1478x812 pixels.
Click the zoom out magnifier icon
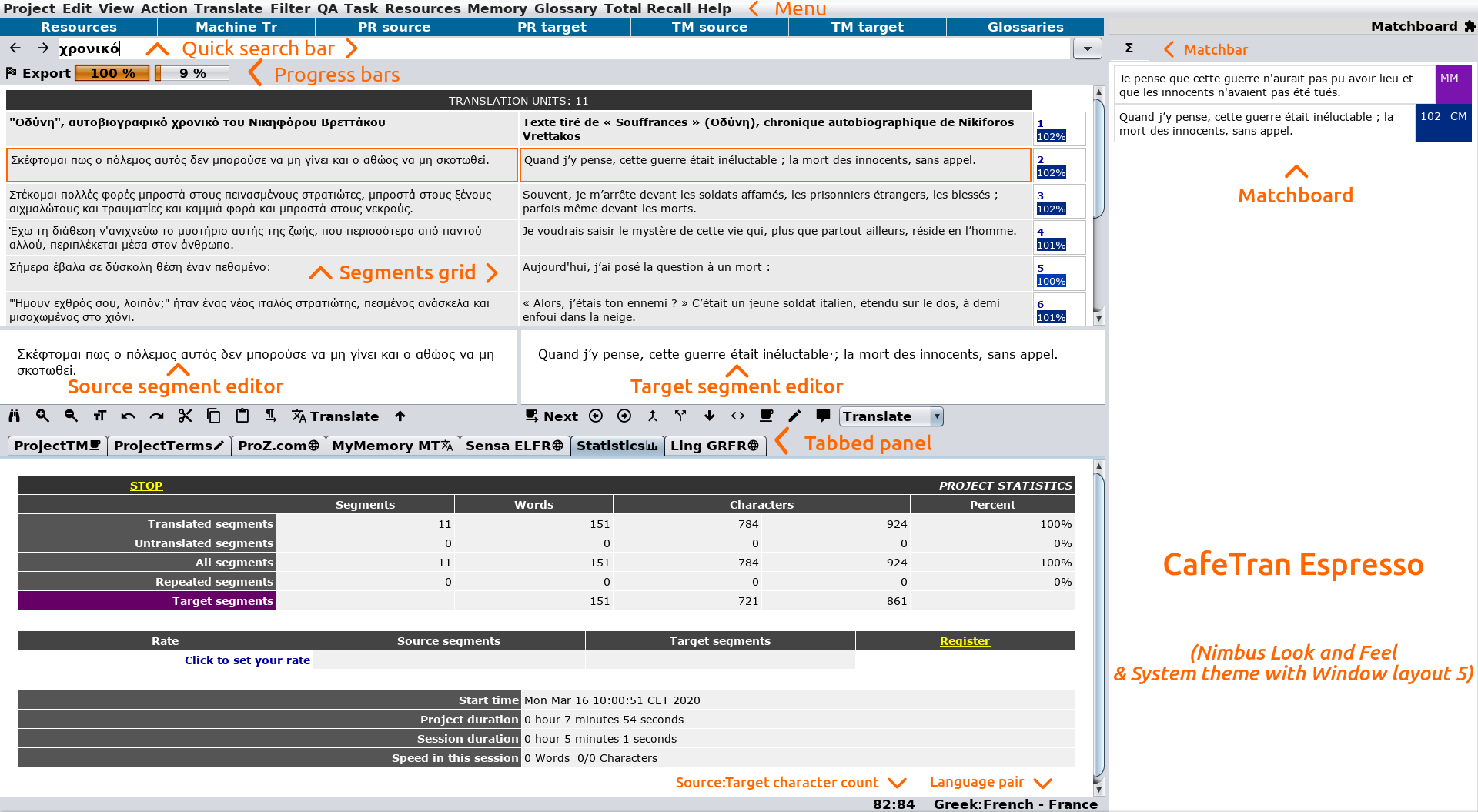tap(71, 416)
